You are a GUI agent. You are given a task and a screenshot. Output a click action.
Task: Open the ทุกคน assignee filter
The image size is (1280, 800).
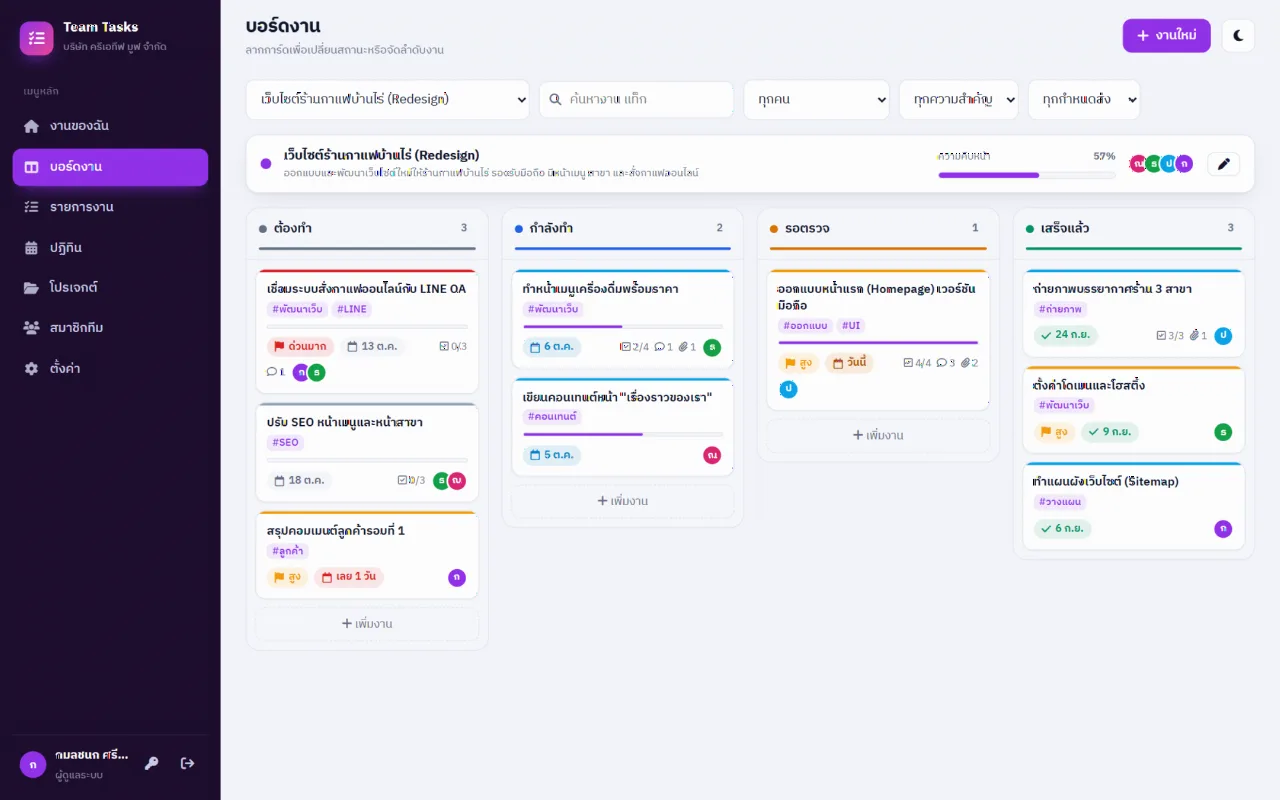[816, 100]
